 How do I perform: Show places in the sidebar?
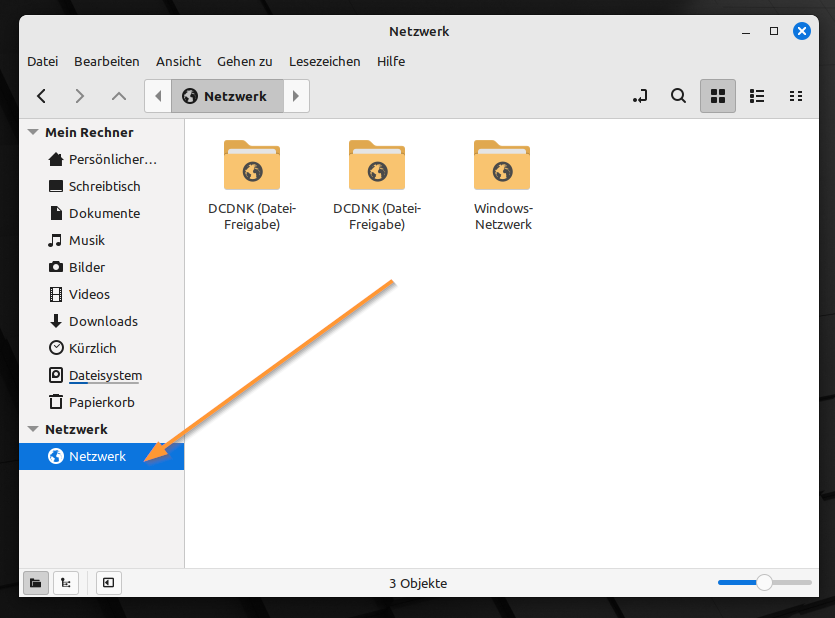(x=36, y=583)
